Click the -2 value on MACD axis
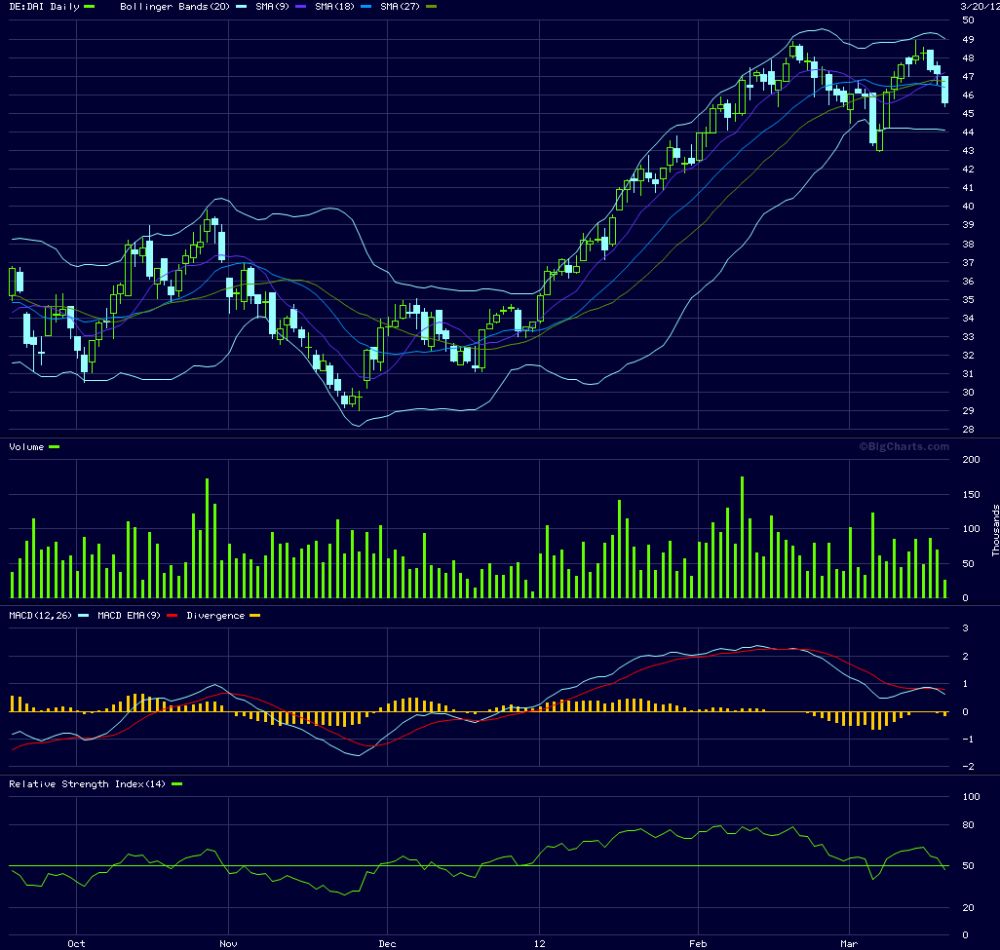Viewport: 1000px width, 950px height. click(967, 767)
